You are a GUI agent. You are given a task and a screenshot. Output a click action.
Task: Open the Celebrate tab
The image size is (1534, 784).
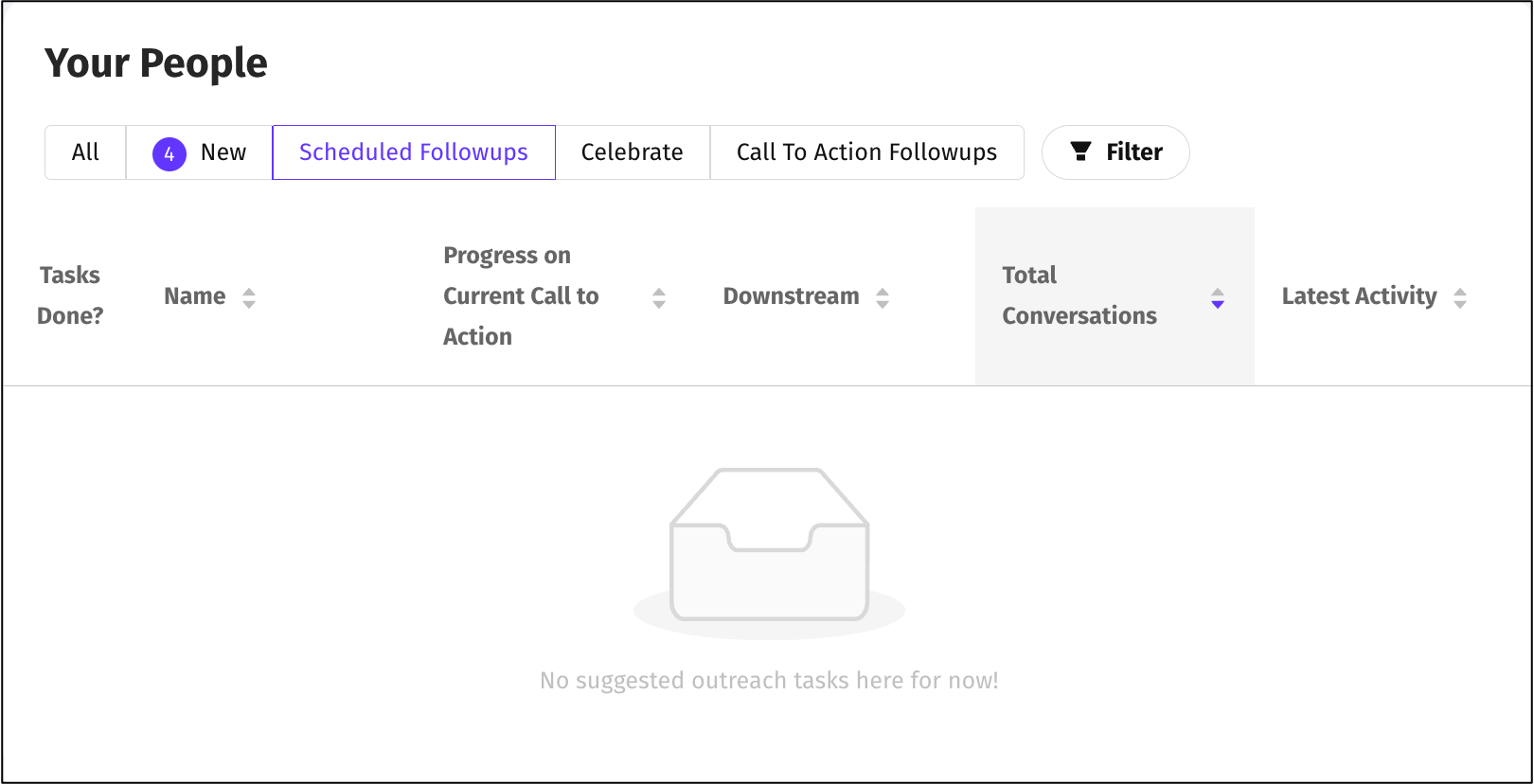click(x=632, y=152)
